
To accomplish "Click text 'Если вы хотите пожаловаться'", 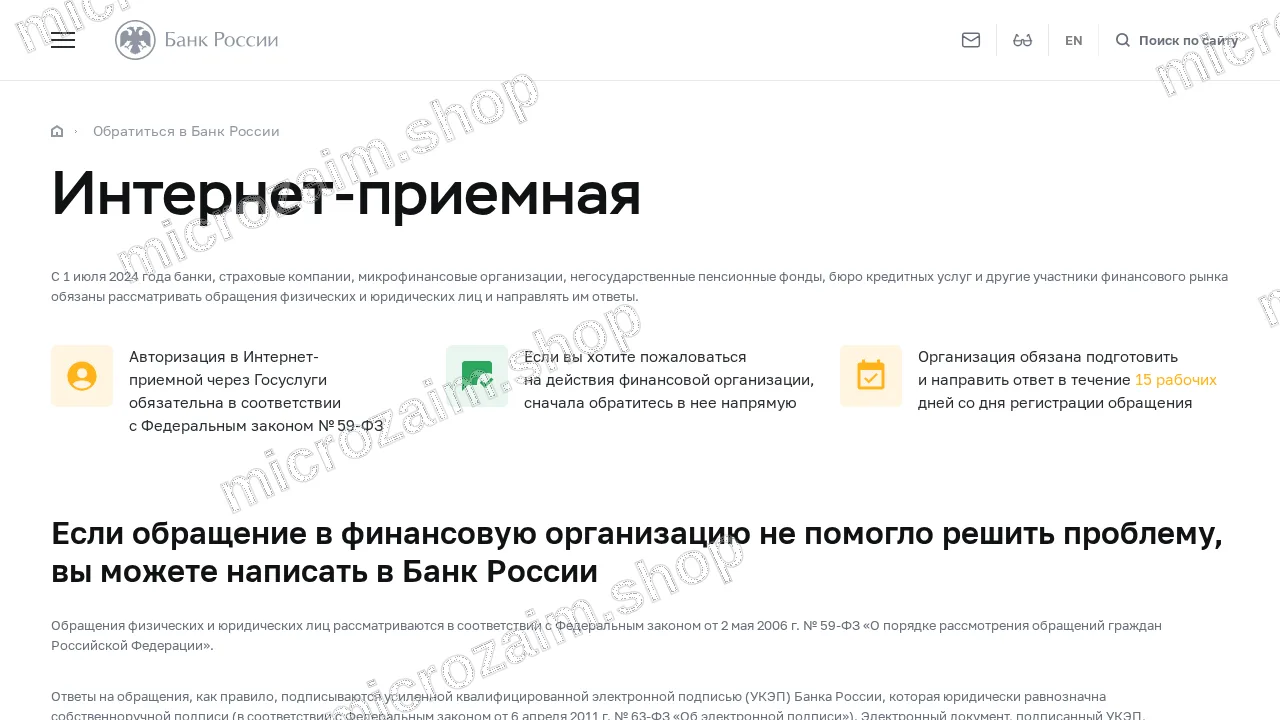I will pyautogui.click(x=635, y=357).
